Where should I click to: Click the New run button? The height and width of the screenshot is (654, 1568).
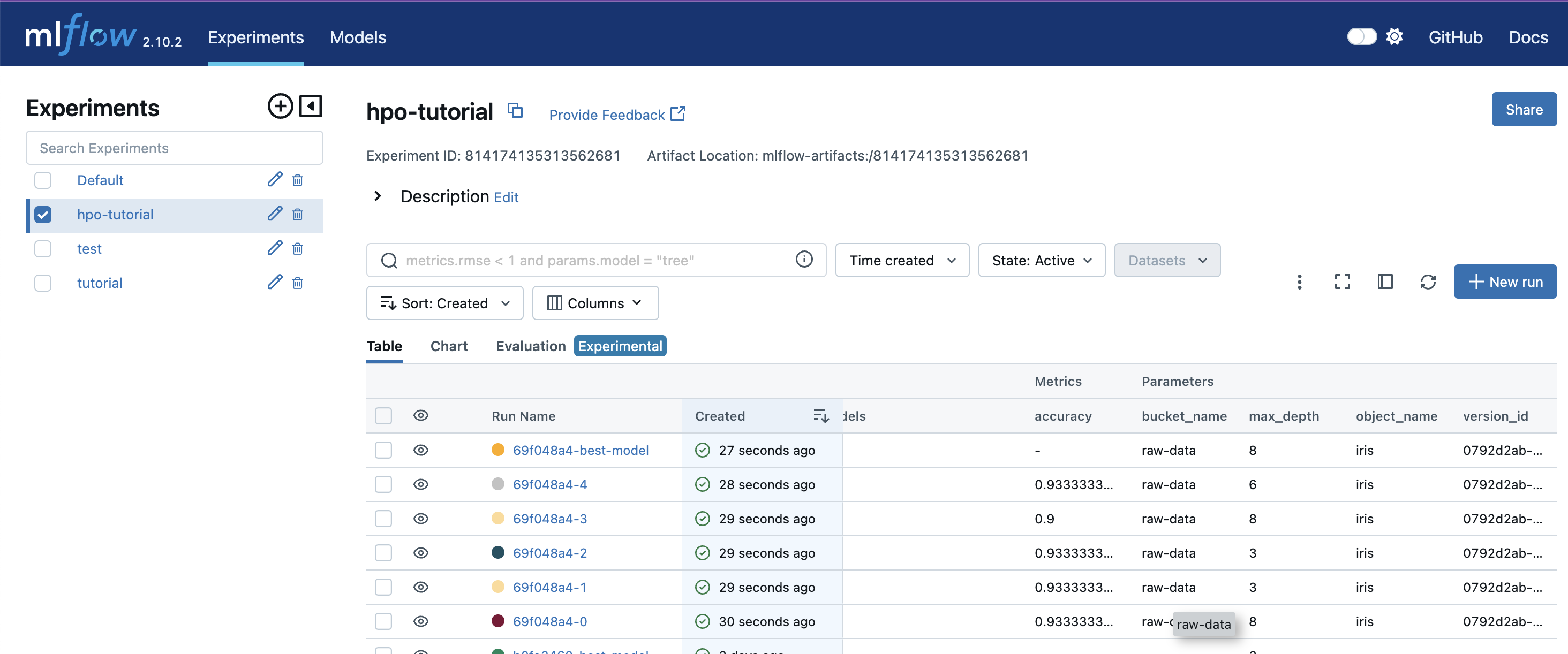pos(1505,282)
